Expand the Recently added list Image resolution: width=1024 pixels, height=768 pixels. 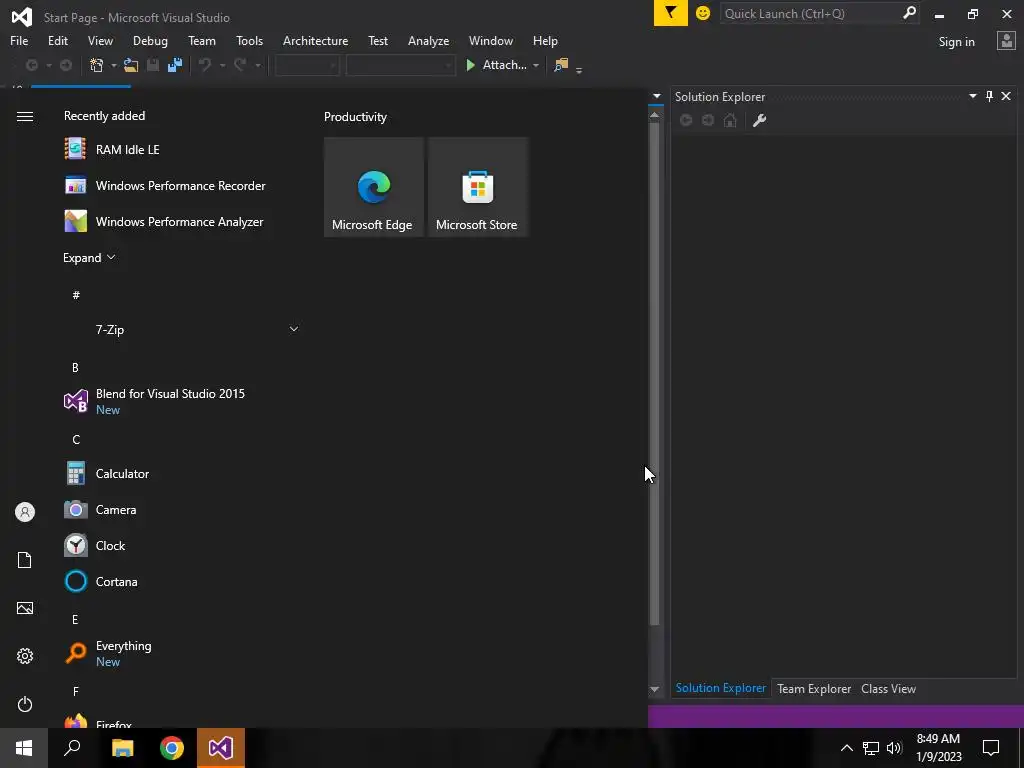[x=89, y=258]
